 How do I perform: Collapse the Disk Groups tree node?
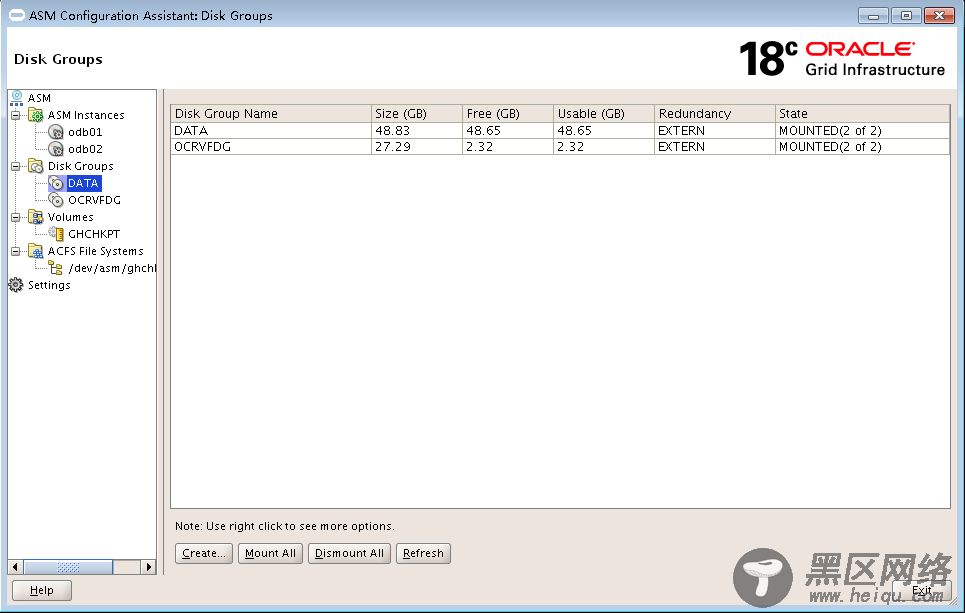[15, 166]
